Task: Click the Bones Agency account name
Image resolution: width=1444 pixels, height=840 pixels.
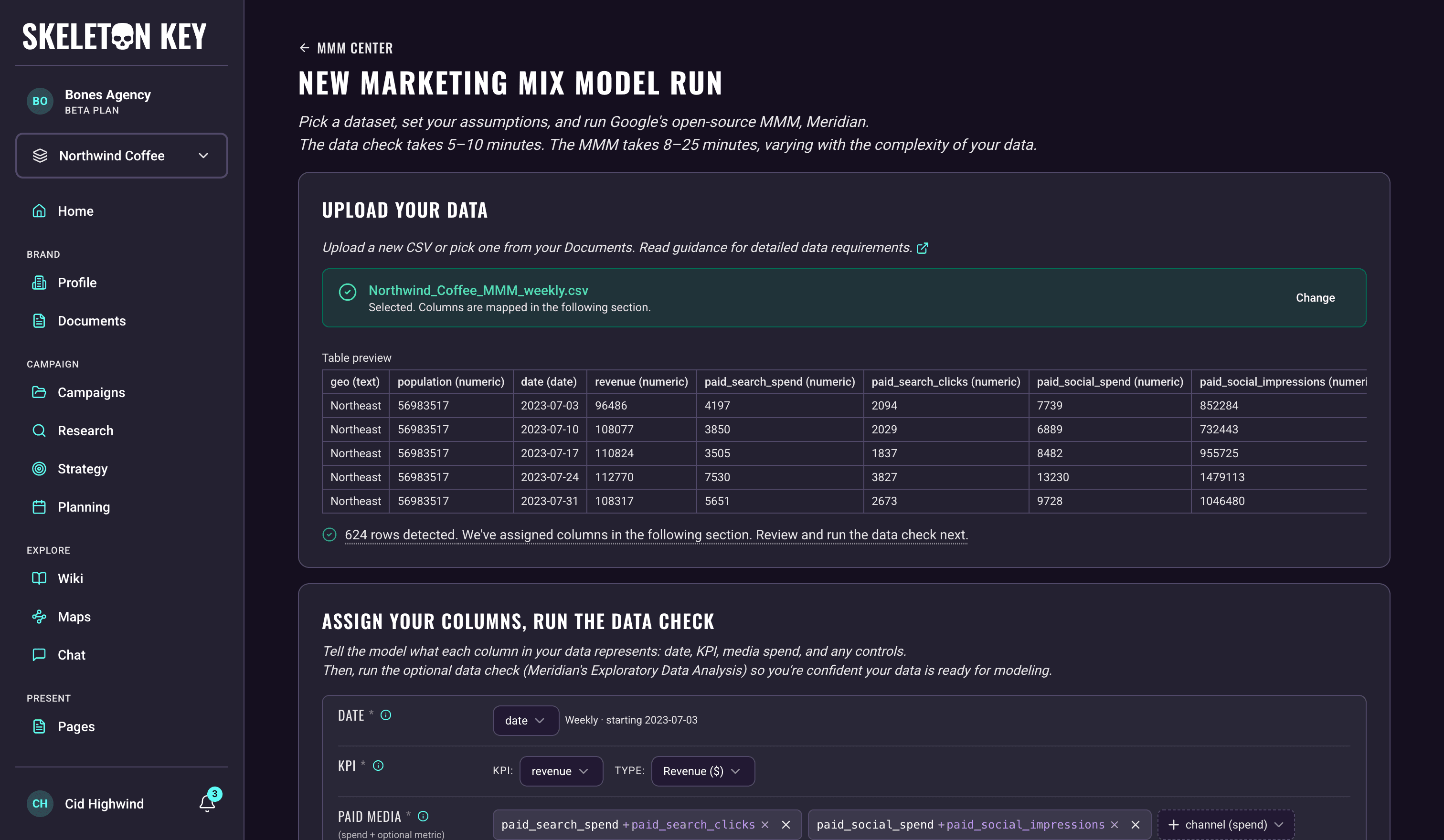Action: 108,94
